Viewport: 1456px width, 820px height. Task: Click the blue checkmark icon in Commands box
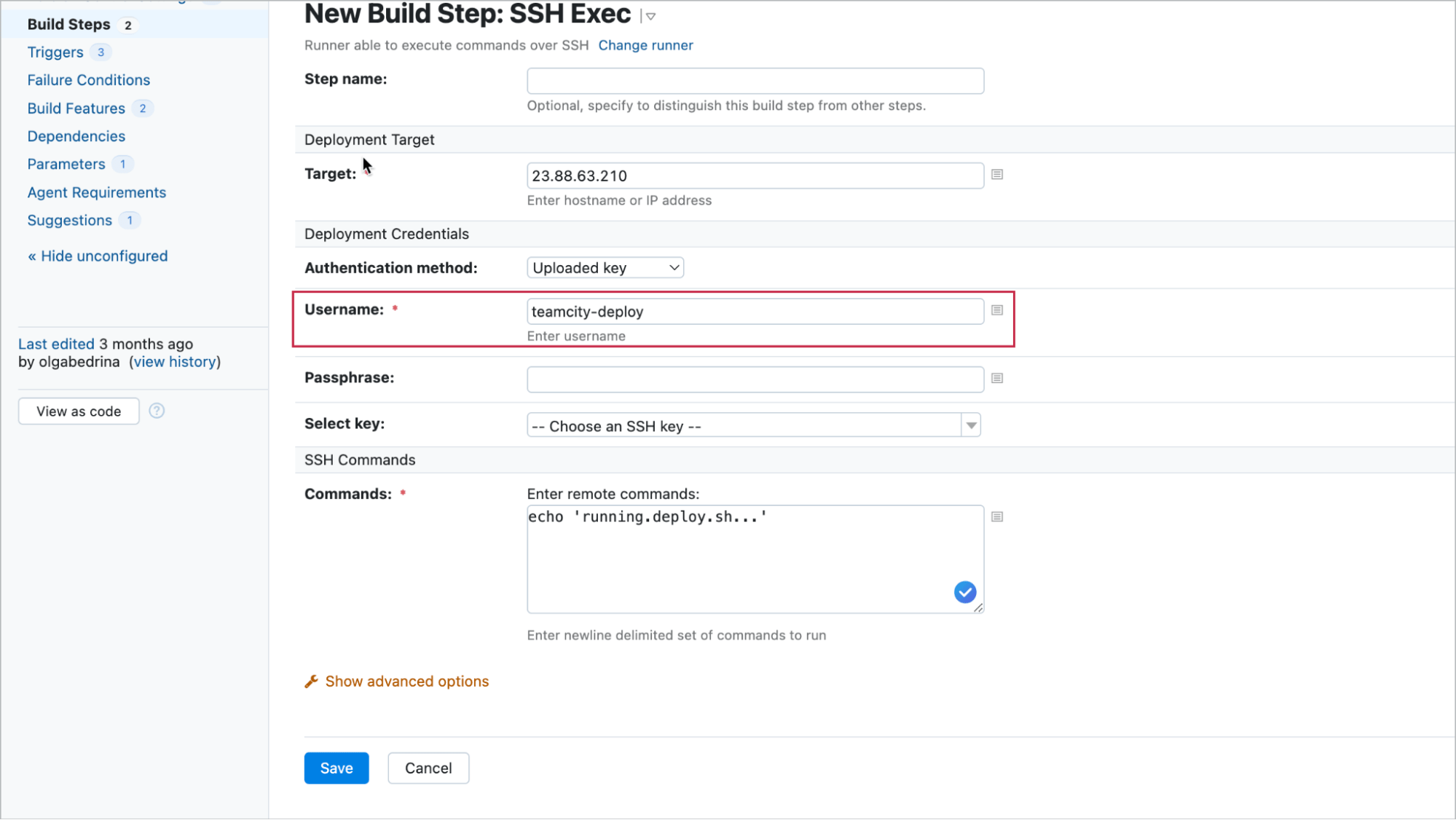click(965, 592)
